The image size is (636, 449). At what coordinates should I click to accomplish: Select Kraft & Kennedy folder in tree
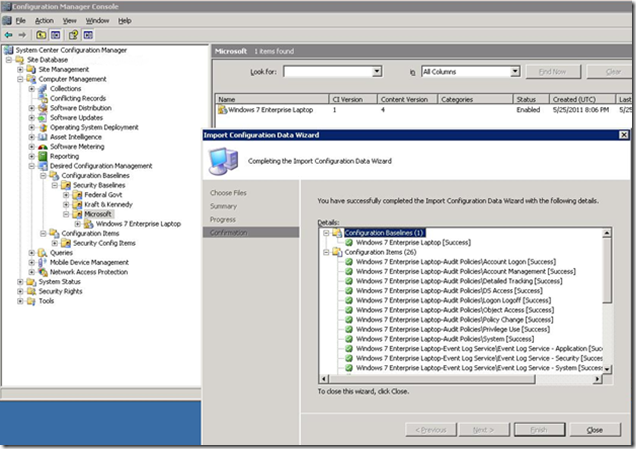[x=108, y=204]
